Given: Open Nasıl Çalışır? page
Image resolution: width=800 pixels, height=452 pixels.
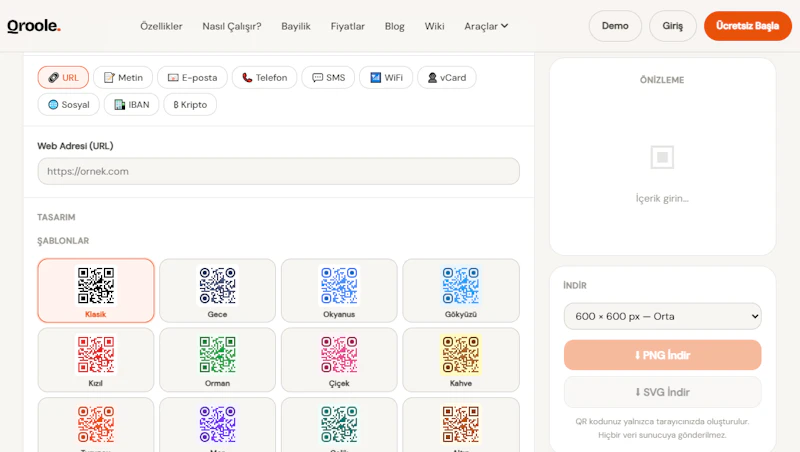Looking at the screenshot, I should coord(232,26).
